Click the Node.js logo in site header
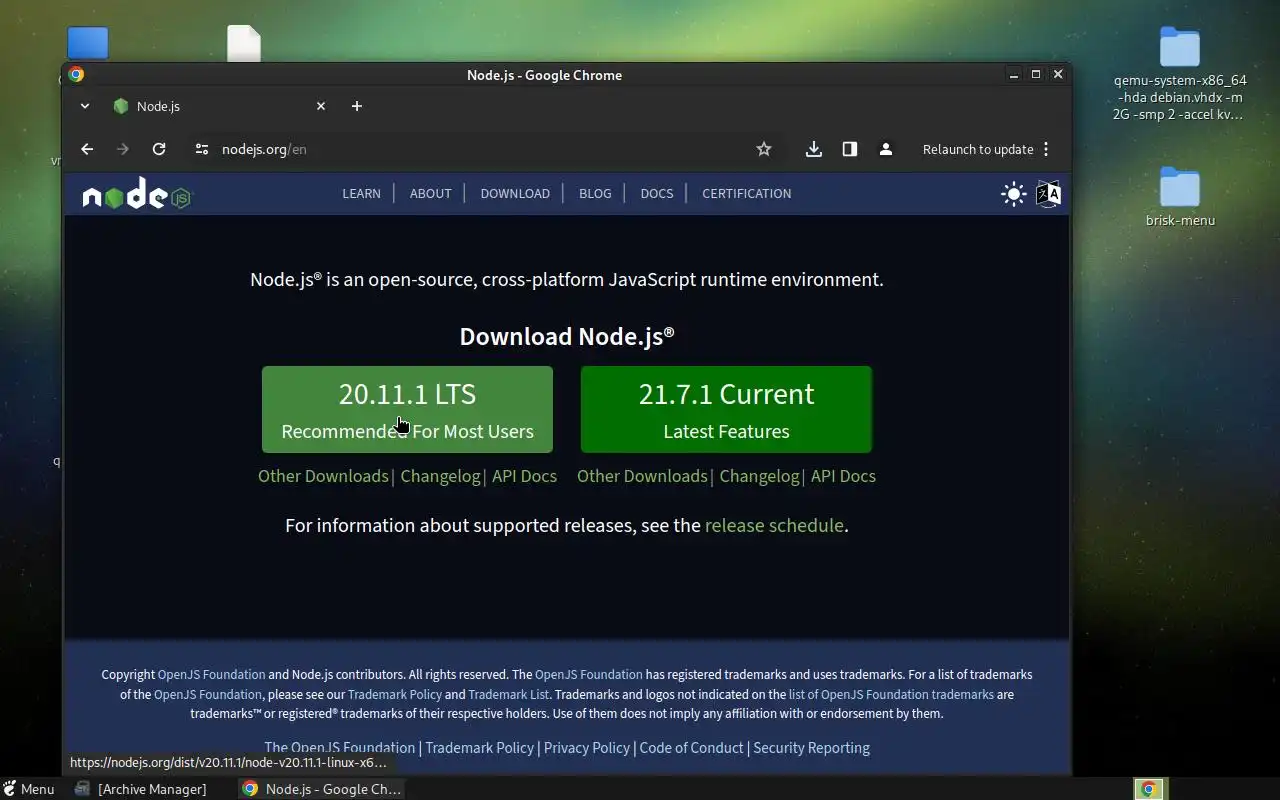 coord(136,194)
